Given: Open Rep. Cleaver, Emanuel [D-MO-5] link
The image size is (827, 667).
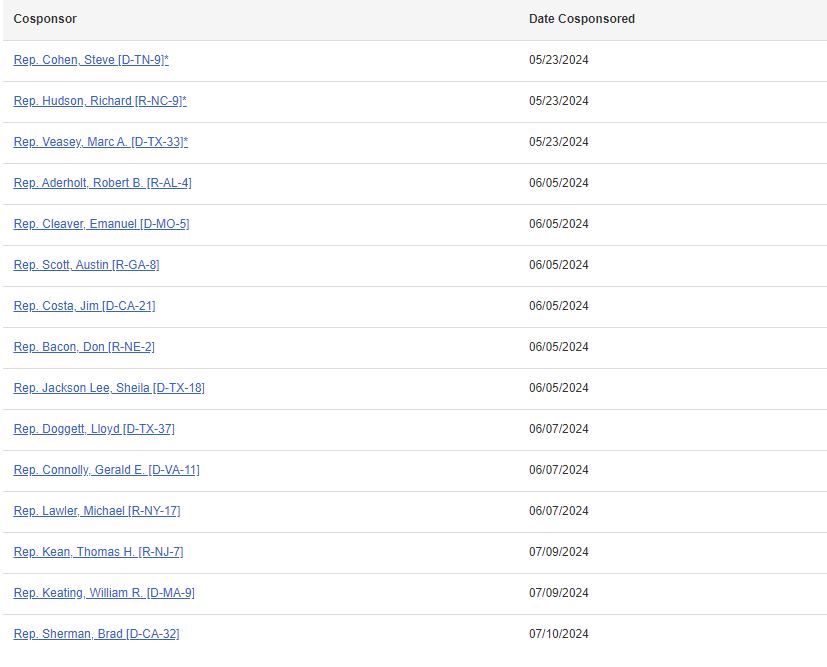Looking at the screenshot, I should point(101,224).
